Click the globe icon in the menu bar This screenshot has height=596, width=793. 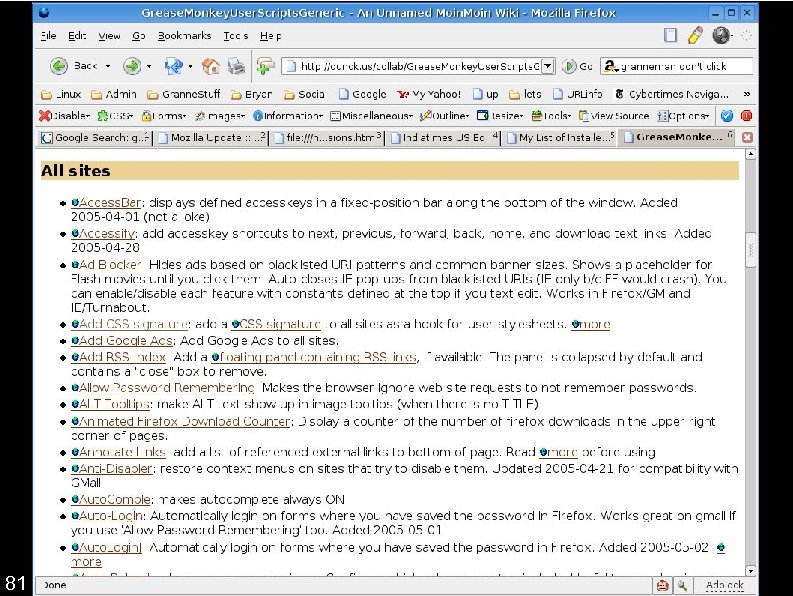tap(721, 35)
